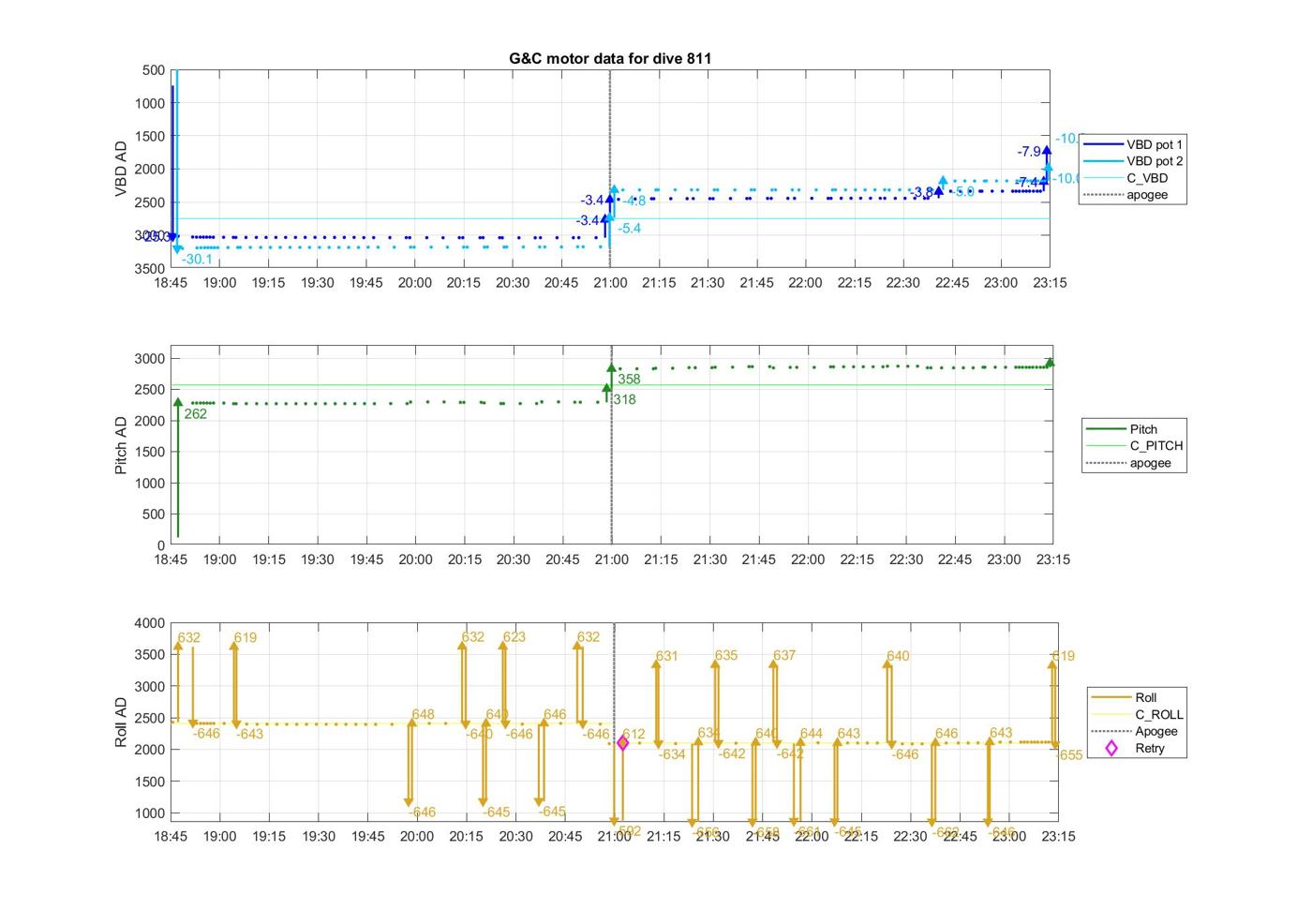Screen dimensions: 1312x924
Task: Click the "-4.8" data label in the VBD plot
Action: (634, 201)
